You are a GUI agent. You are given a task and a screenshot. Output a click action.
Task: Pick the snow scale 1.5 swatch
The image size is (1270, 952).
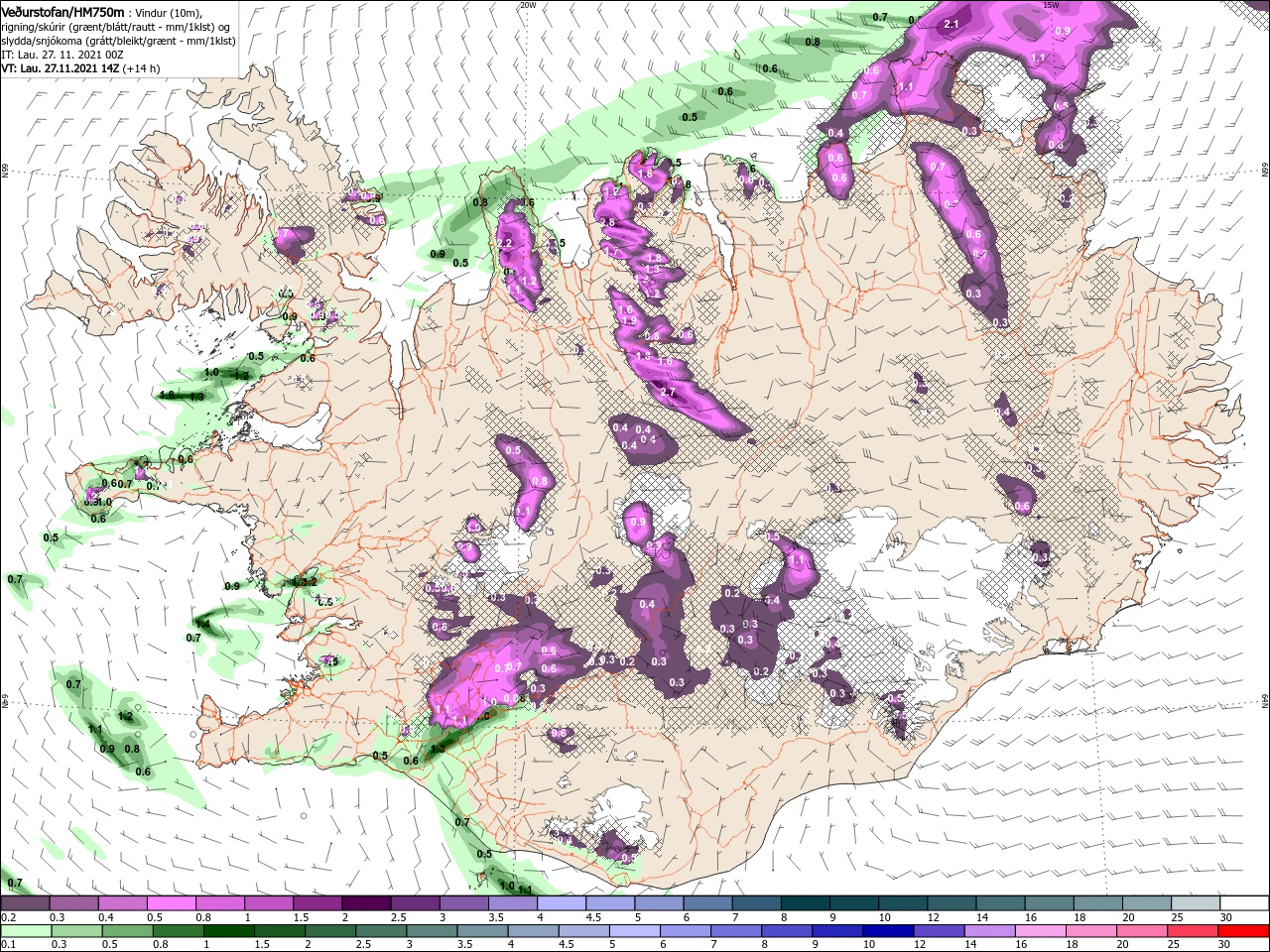coord(317,903)
